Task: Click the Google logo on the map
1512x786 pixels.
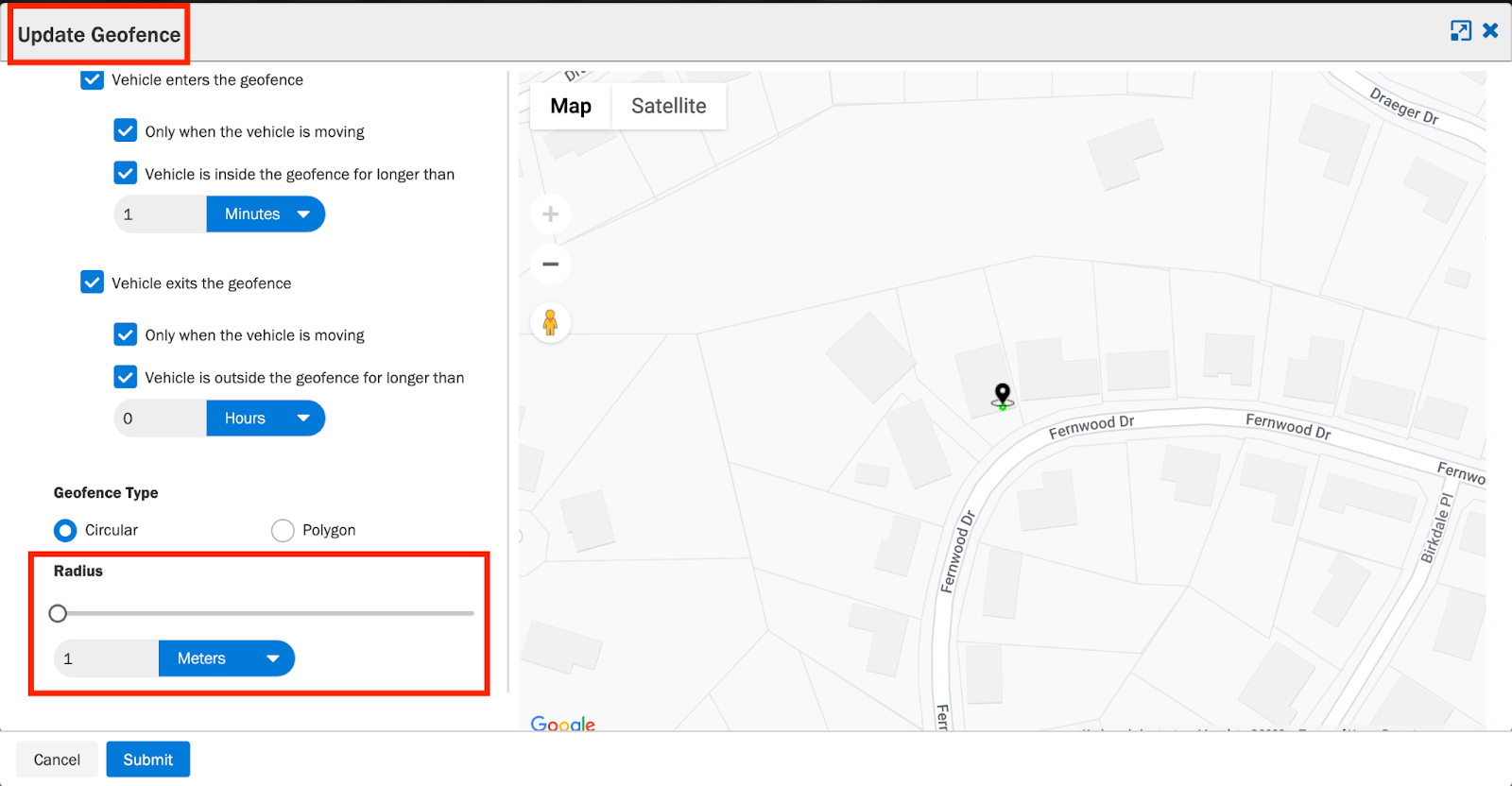Action: click(563, 724)
